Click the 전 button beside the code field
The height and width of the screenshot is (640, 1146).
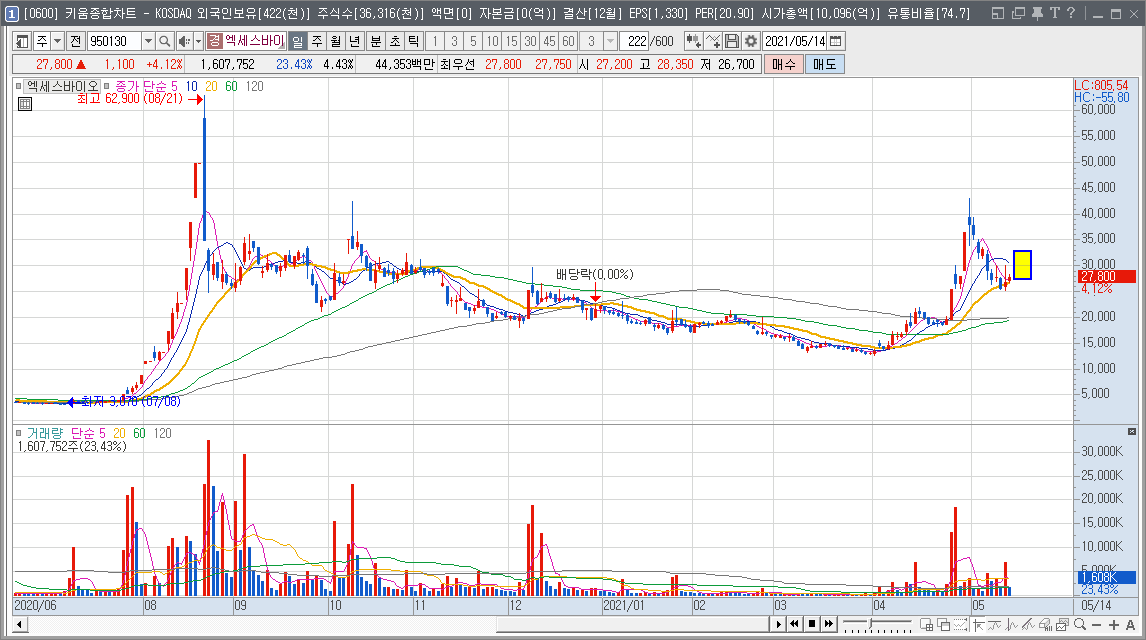tap(75, 42)
